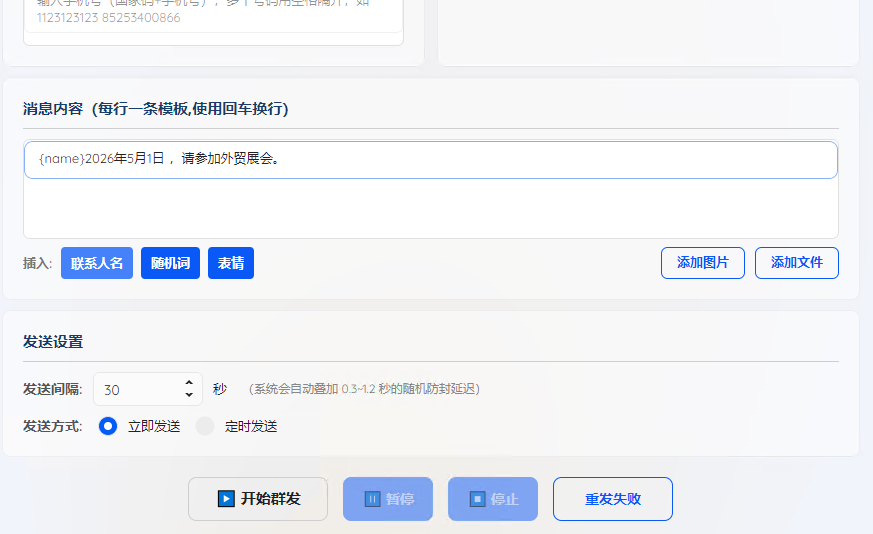The height and width of the screenshot is (534, 873).
Task: Choose the 定时发送 radio option
Action: pos(205,426)
